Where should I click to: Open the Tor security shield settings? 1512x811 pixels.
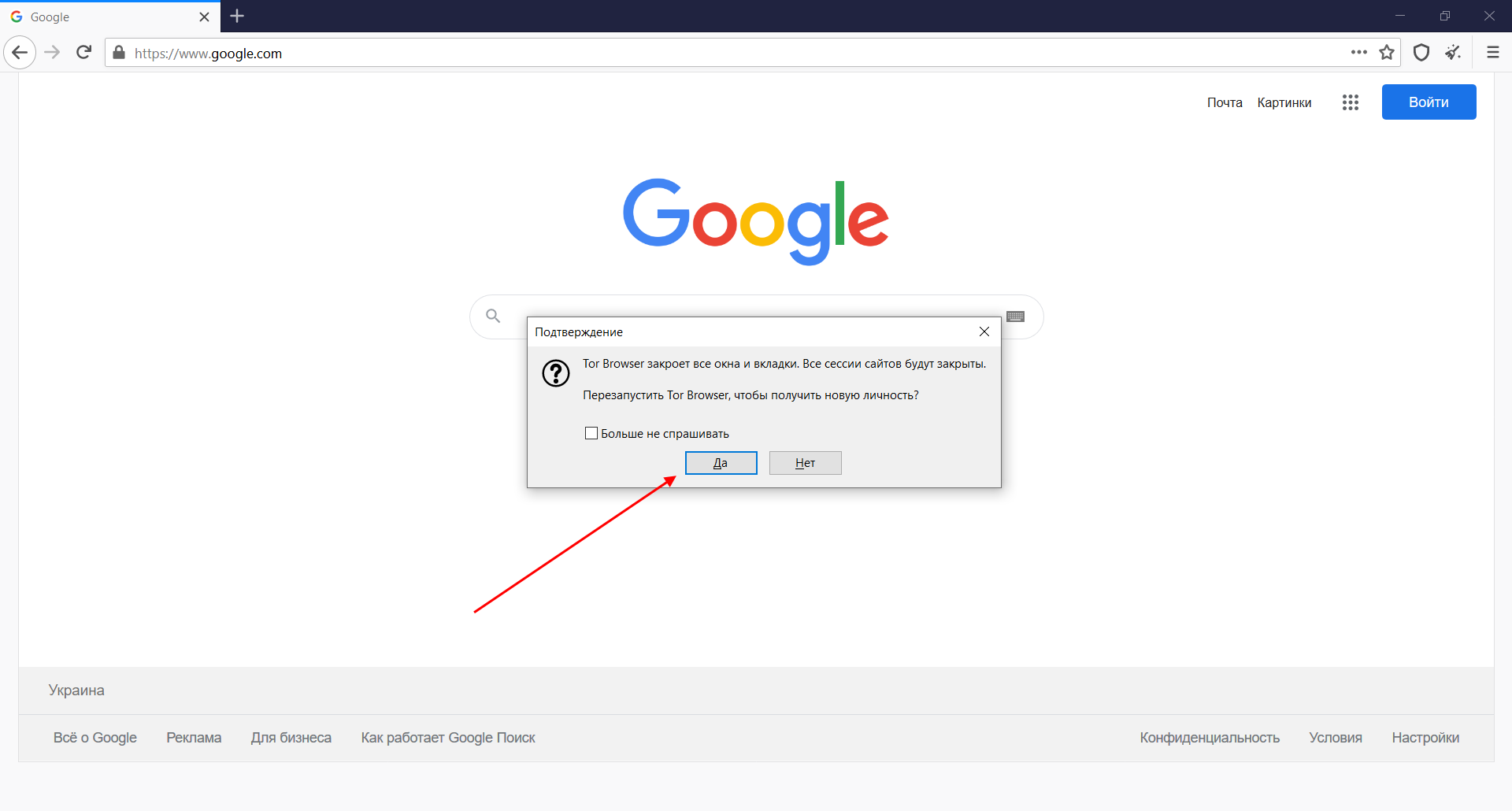[x=1421, y=53]
